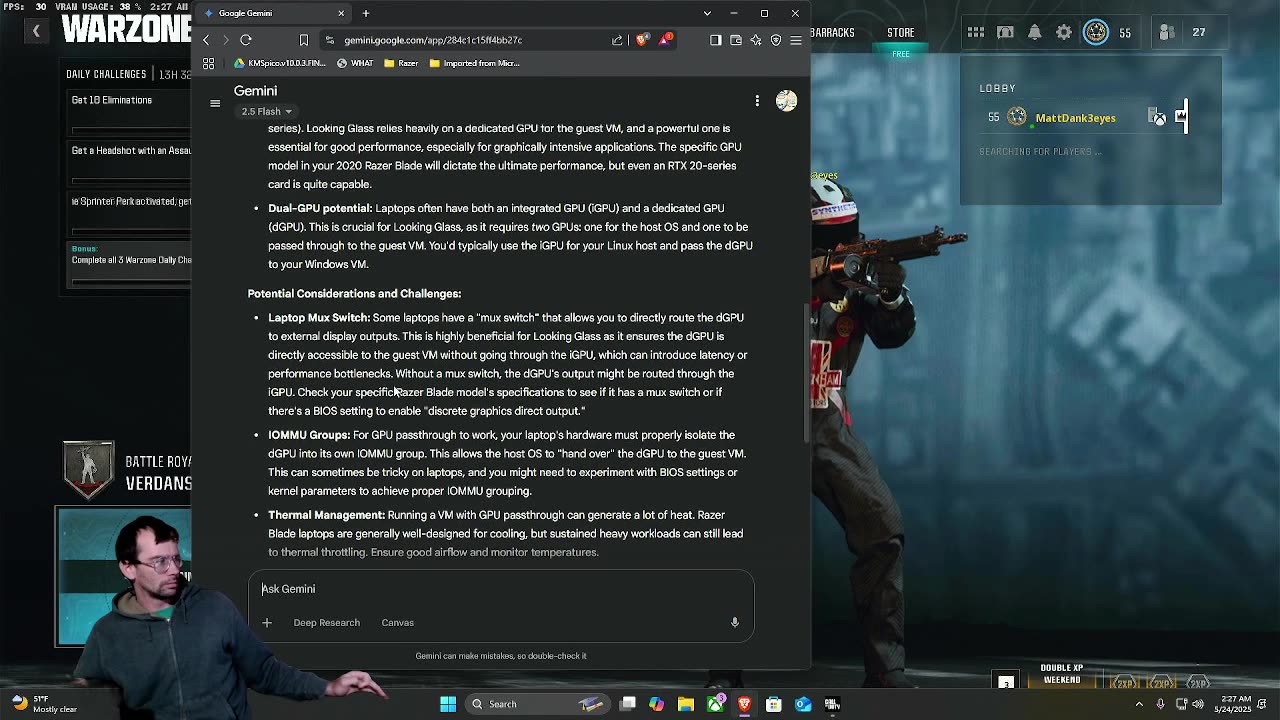Viewport: 1280px width, 720px height.
Task: Click the Ask Gemini prompt input field
Action: (x=500, y=589)
